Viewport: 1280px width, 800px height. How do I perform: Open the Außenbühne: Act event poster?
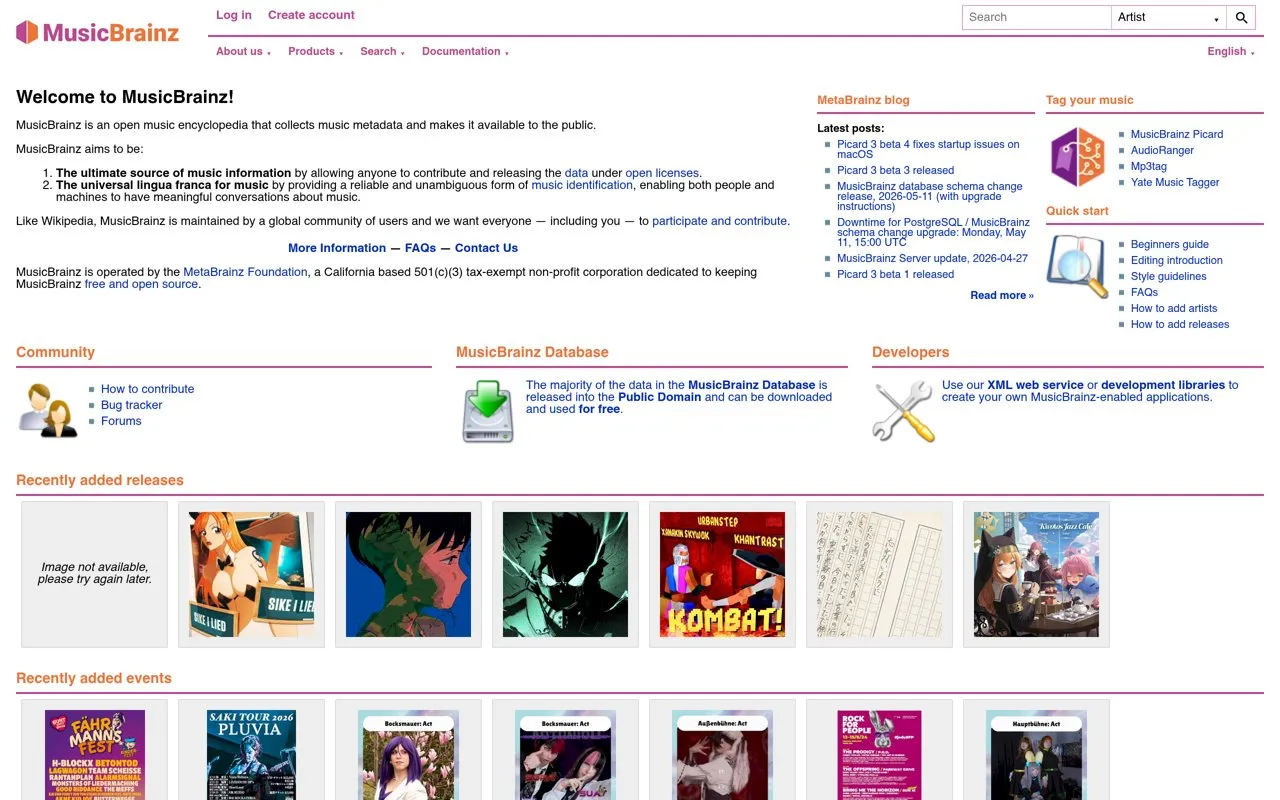(x=722, y=754)
